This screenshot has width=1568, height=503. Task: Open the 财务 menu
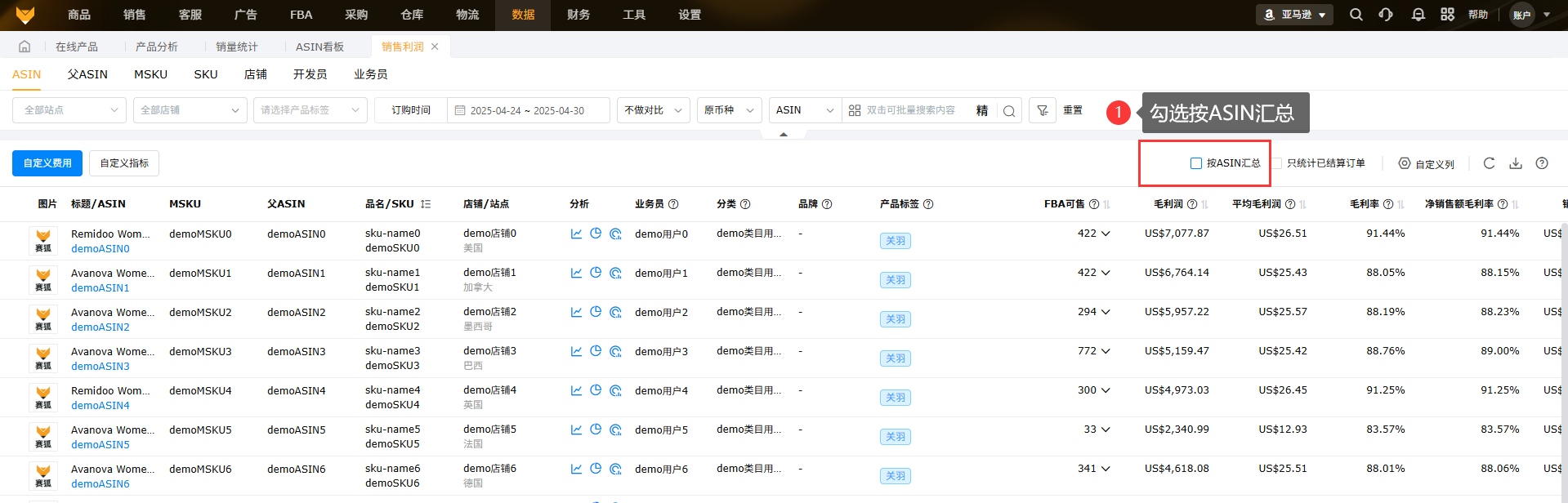pyautogui.click(x=579, y=15)
